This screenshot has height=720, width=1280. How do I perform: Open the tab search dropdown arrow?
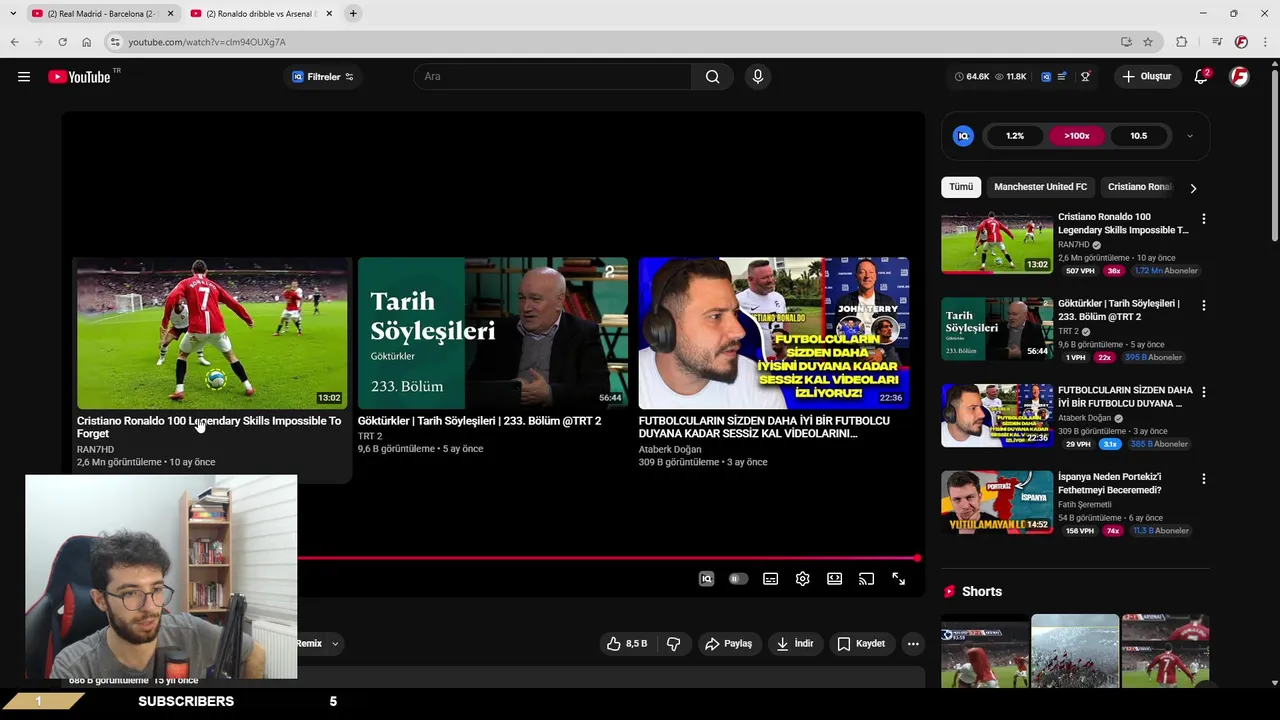tap(12, 14)
